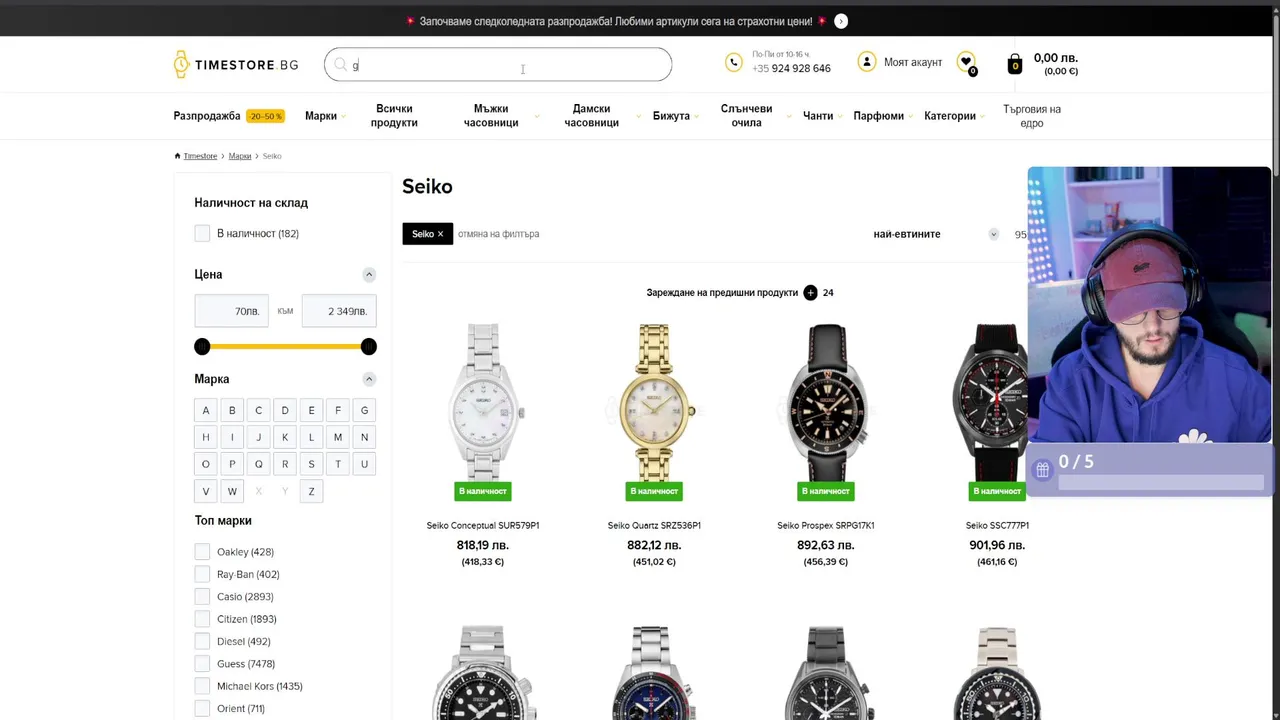Click the home icon in the breadcrumb
The height and width of the screenshot is (720, 1280).
pyautogui.click(x=178, y=156)
